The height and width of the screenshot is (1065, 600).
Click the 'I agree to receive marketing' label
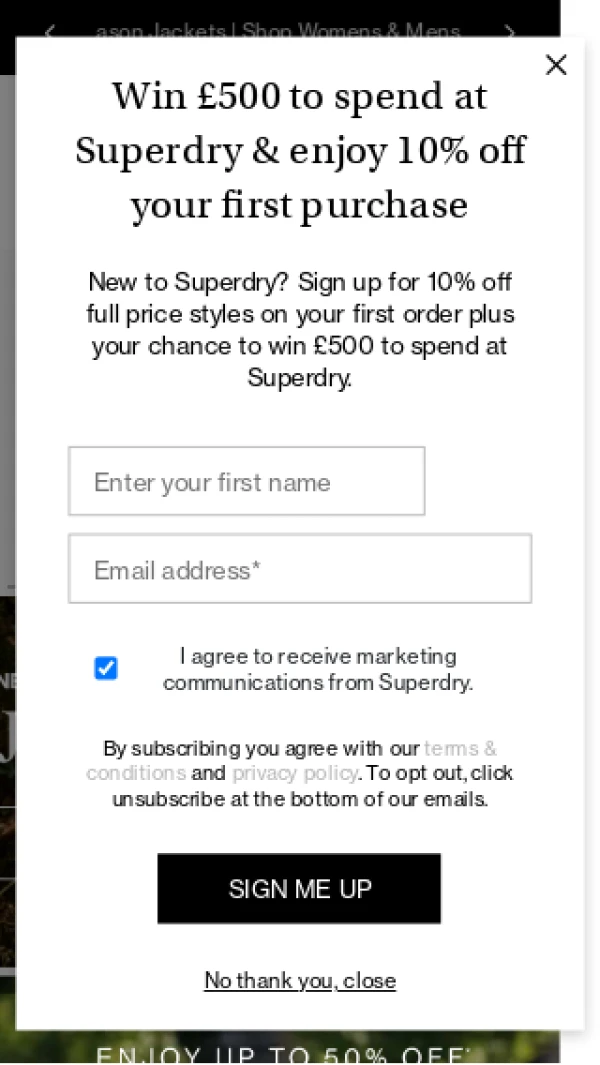tap(318, 656)
